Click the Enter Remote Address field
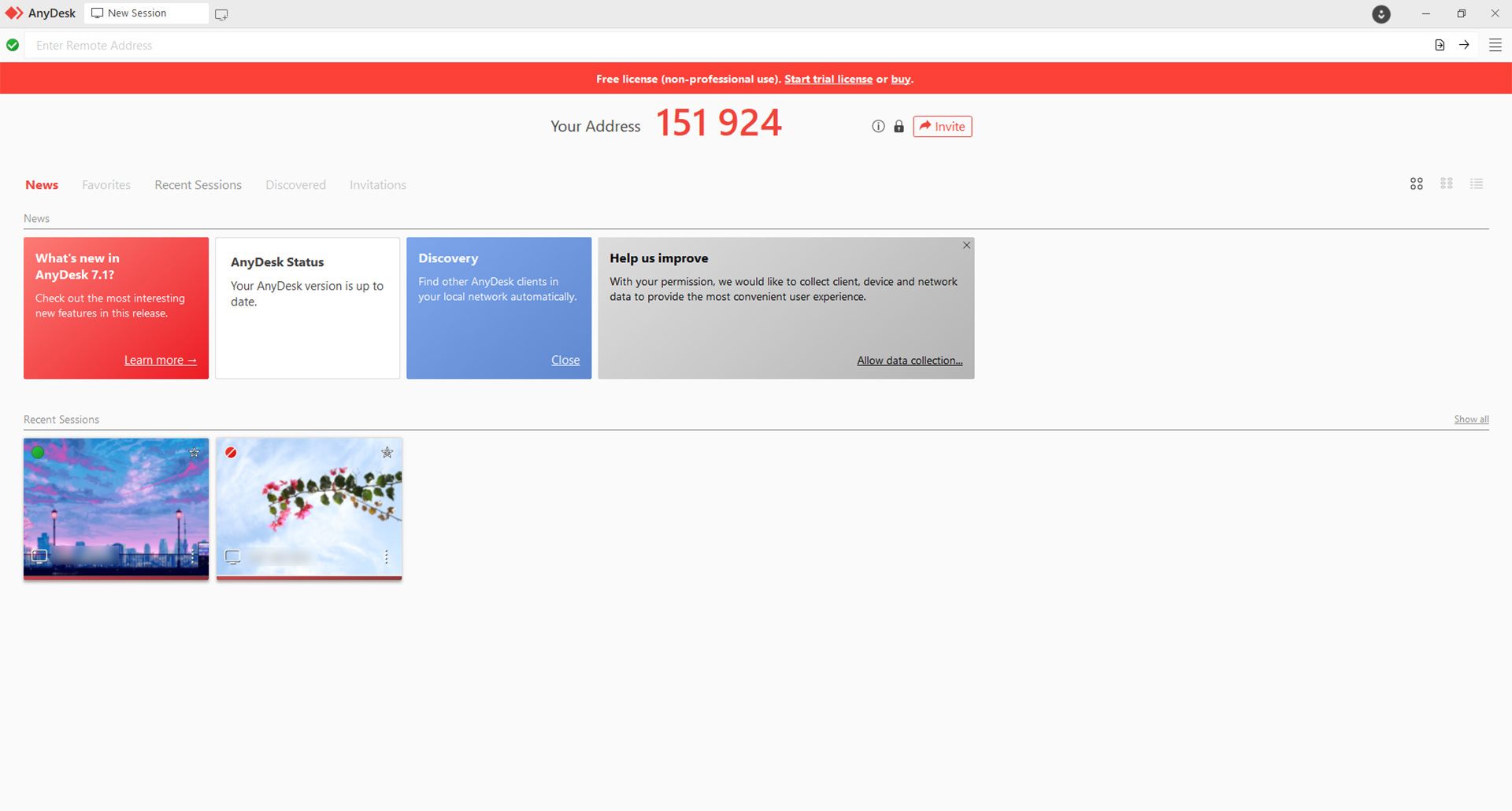1512x811 pixels. pos(724,45)
